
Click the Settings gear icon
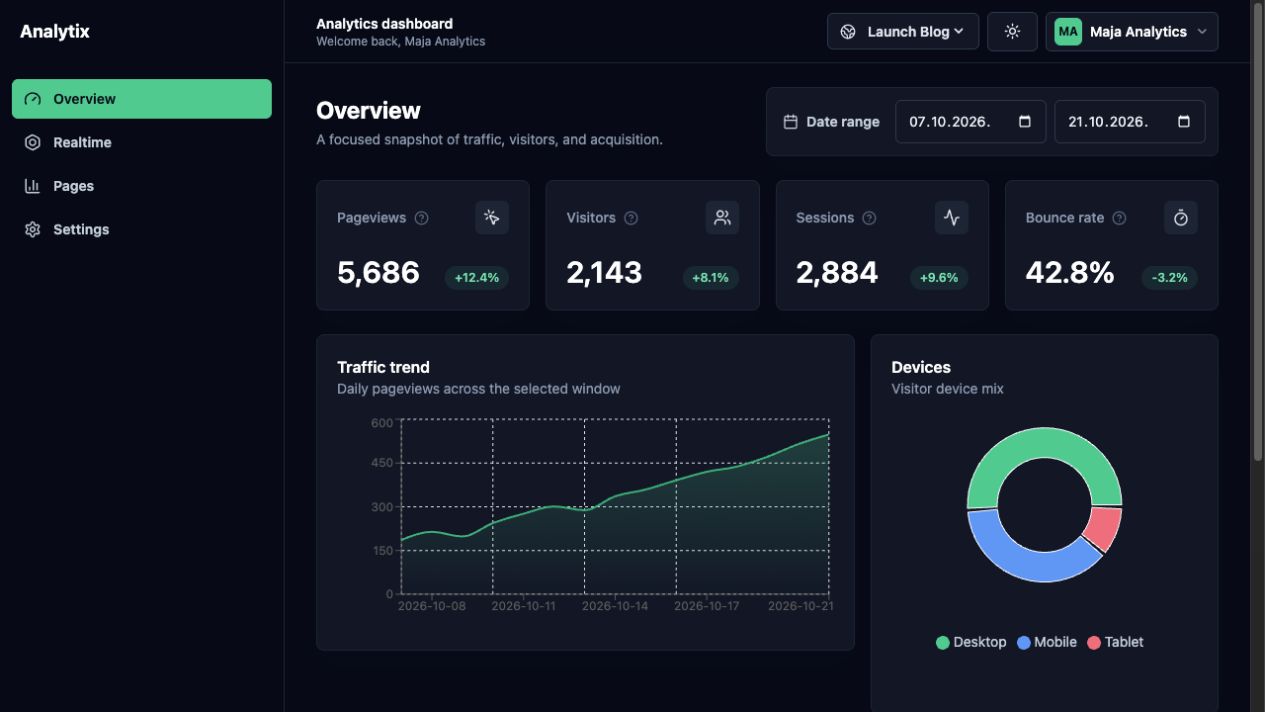(33, 229)
